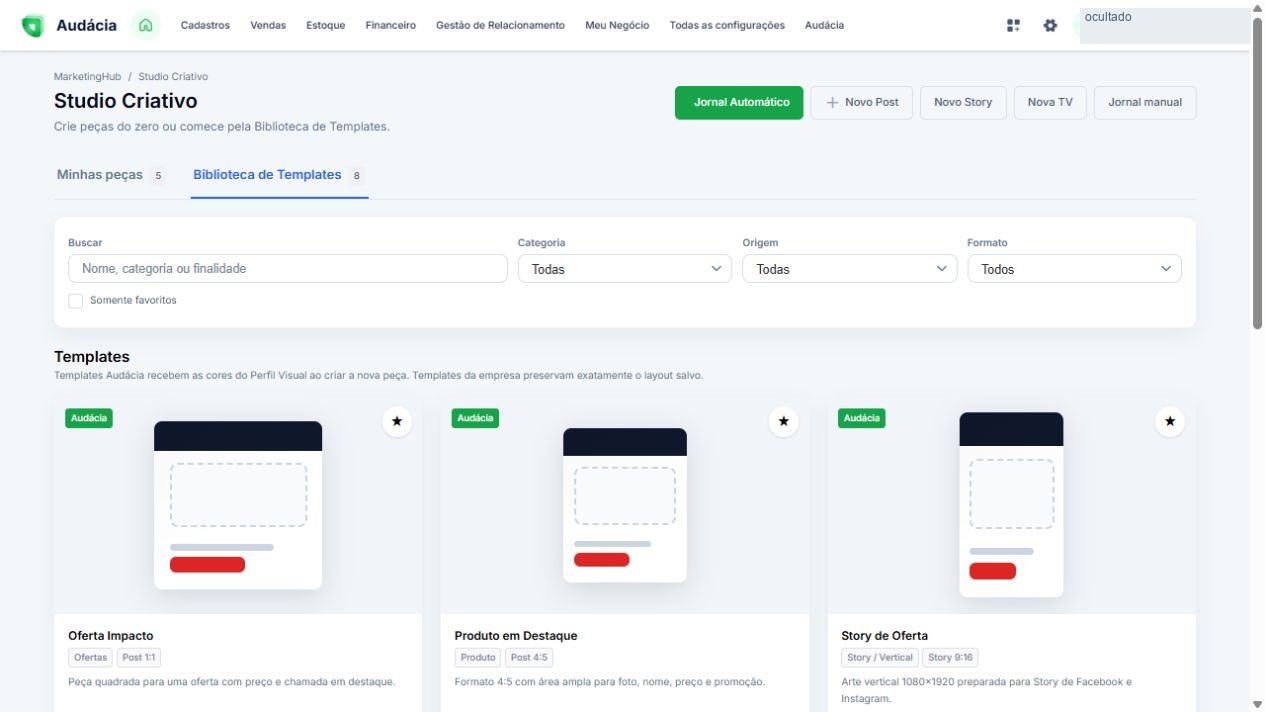The height and width of the screenshot is (712, 1265).
Task: Expand the Formato dropdown
Action: [x=1074, y=269]
